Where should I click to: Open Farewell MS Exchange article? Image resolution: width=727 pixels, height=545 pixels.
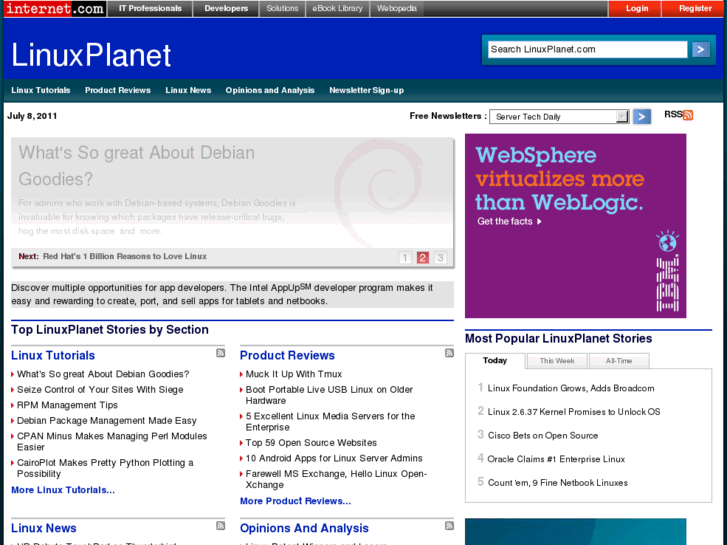pyautogui.click(x=336, y=479)
